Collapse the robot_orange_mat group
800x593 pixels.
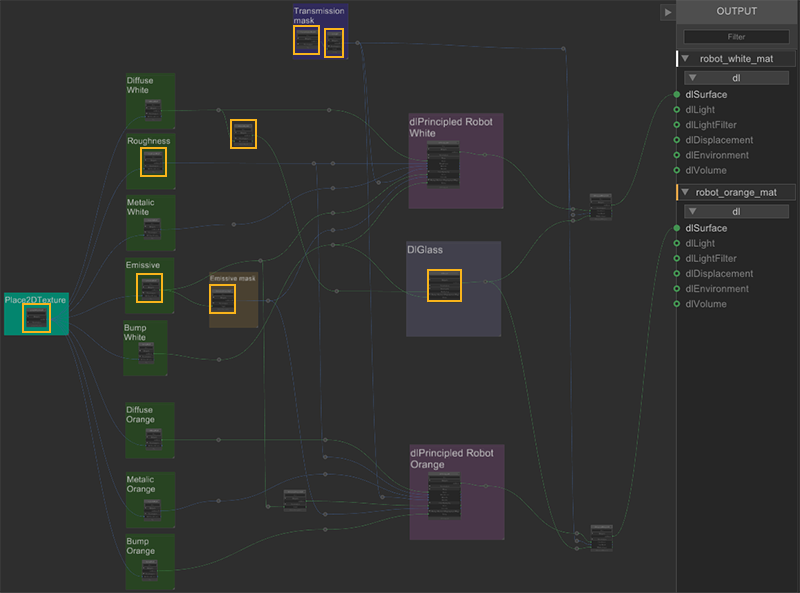pos(687,192)
